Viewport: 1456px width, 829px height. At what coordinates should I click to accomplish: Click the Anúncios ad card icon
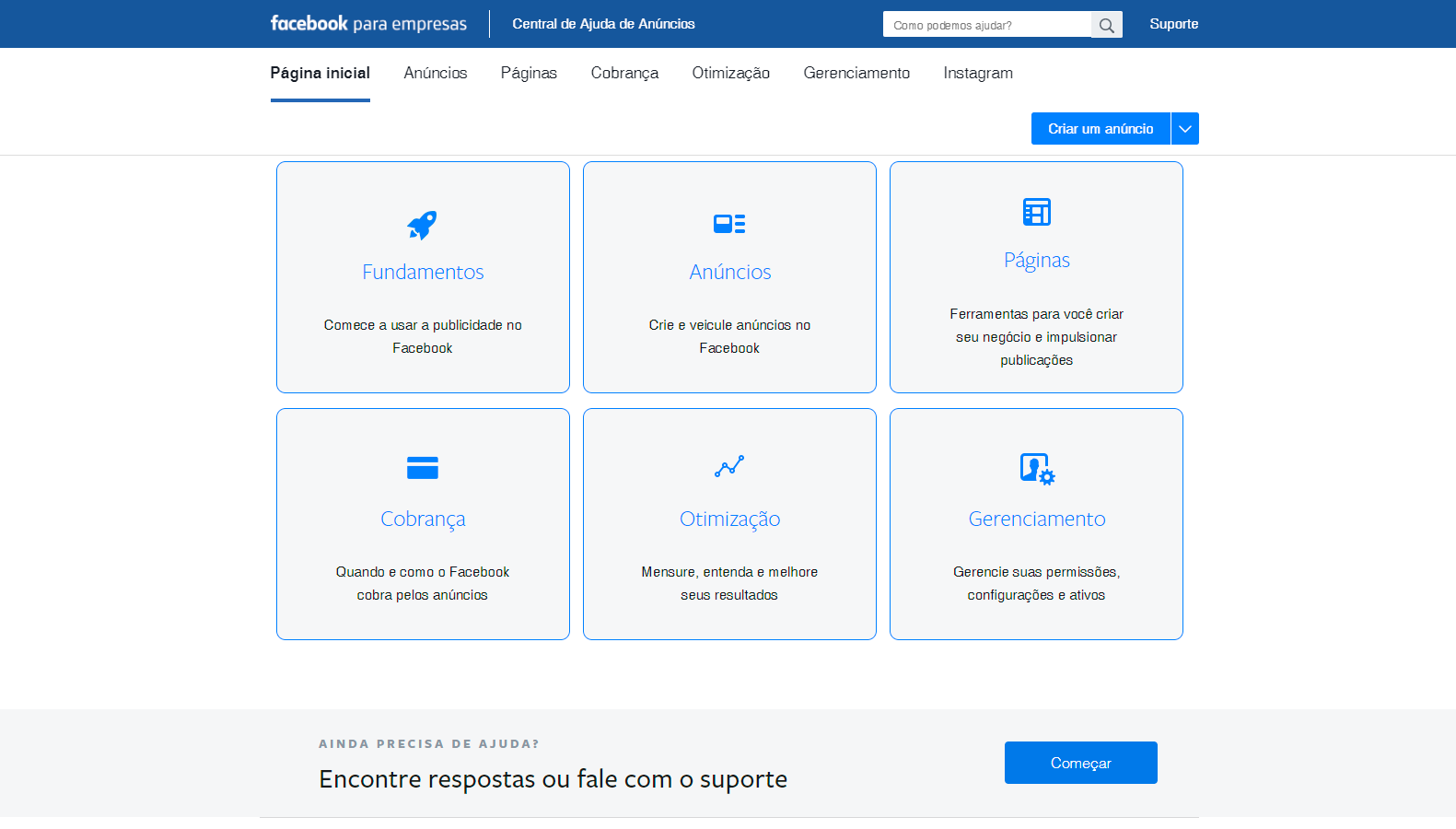point(729,224)
